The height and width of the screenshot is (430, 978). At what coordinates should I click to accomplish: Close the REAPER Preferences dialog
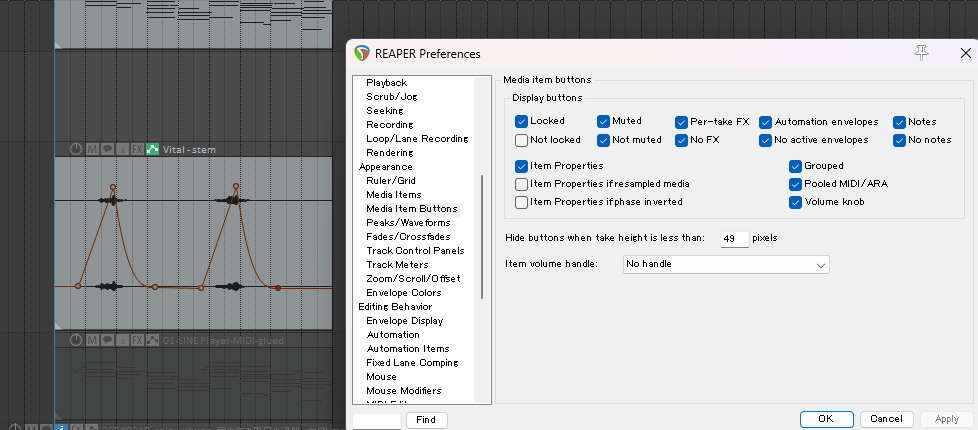[965, 54]
